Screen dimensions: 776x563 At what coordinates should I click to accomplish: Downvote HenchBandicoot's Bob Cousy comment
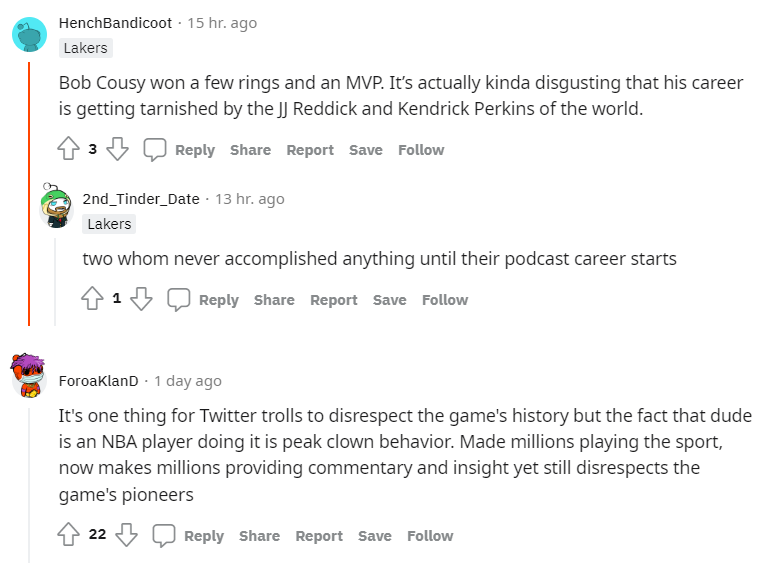pyautogui.click(x=117, y=150)
